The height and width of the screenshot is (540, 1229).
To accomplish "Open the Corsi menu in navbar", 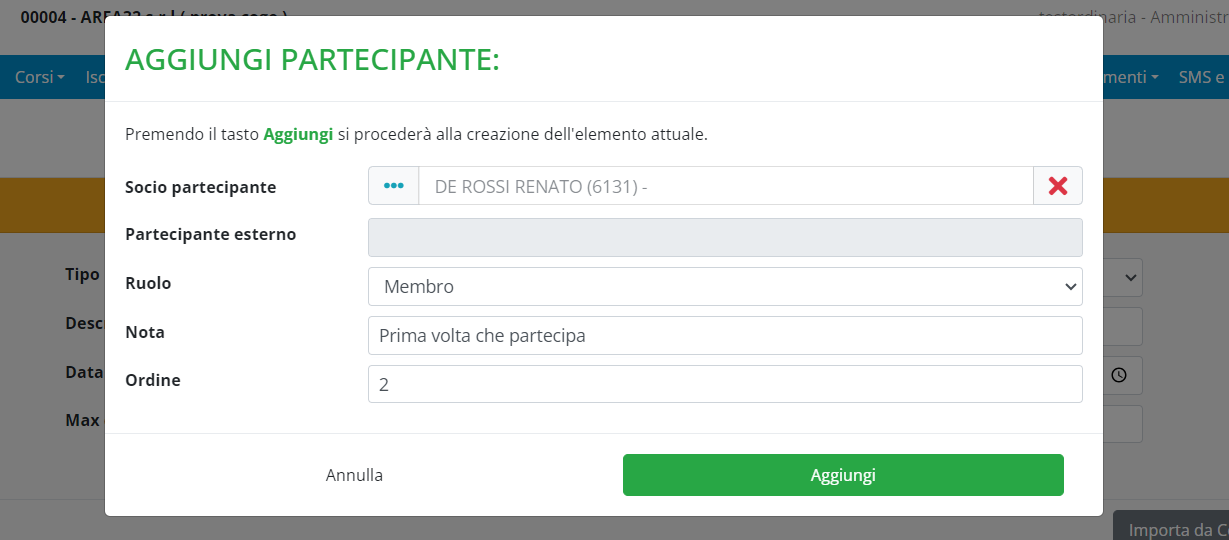I will click(x=40, y=77).
